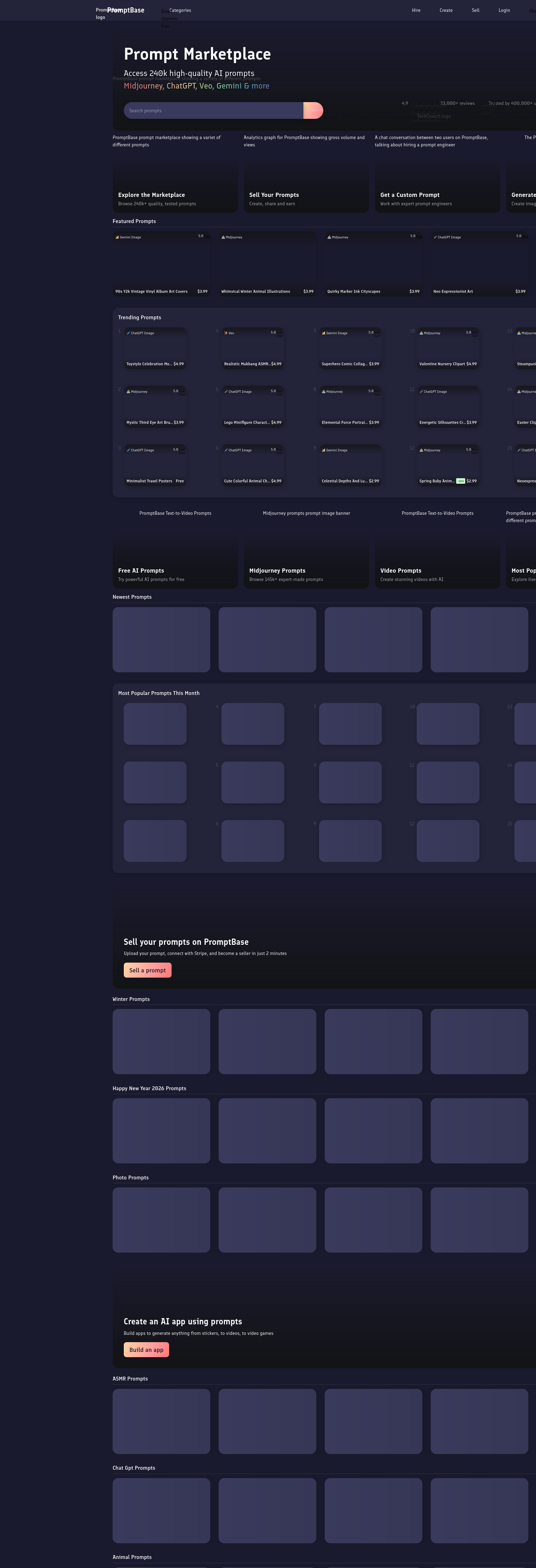Click Gemini icon on Vinyl Album Art Covers card

click(117, 237)
